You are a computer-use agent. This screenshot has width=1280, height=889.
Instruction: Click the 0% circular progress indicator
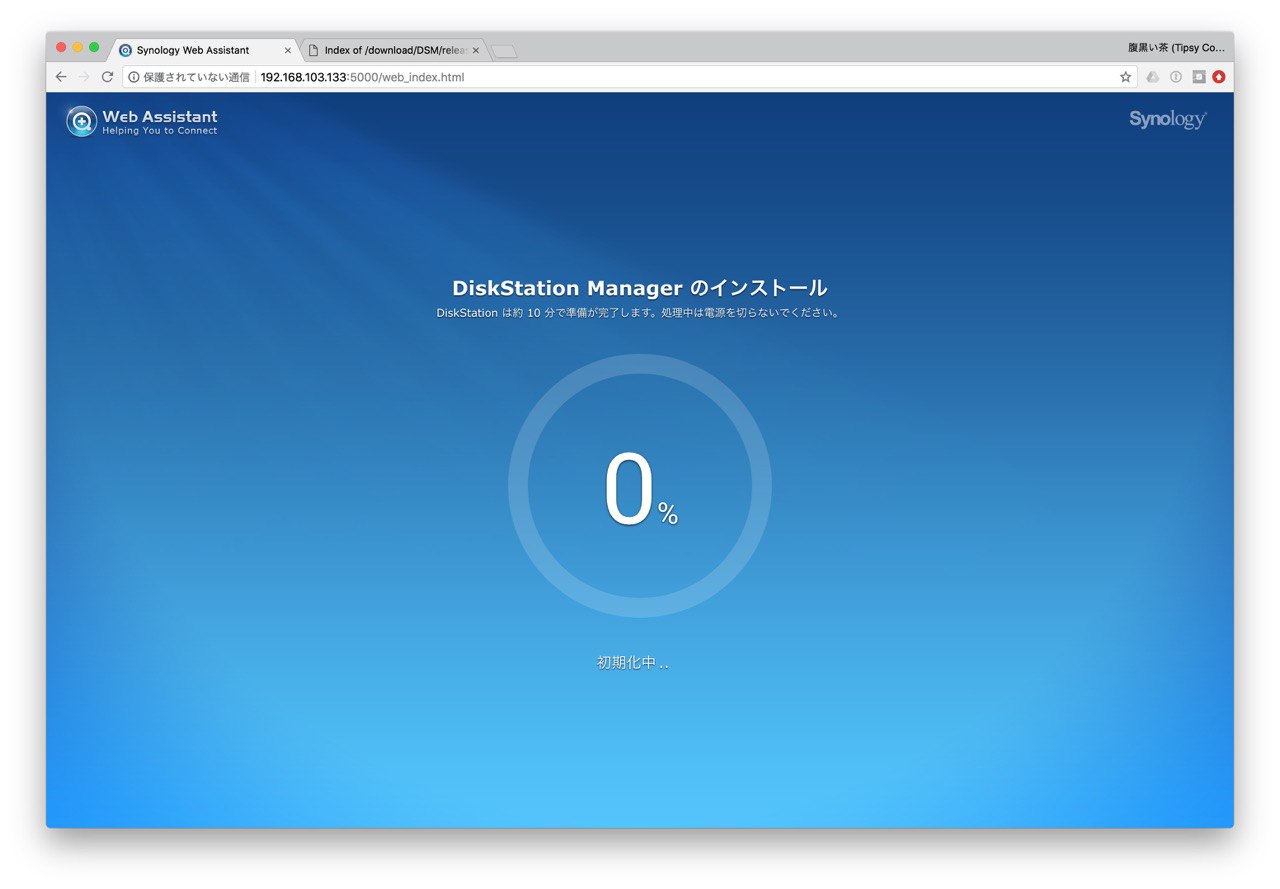click(x=640, y=486)
